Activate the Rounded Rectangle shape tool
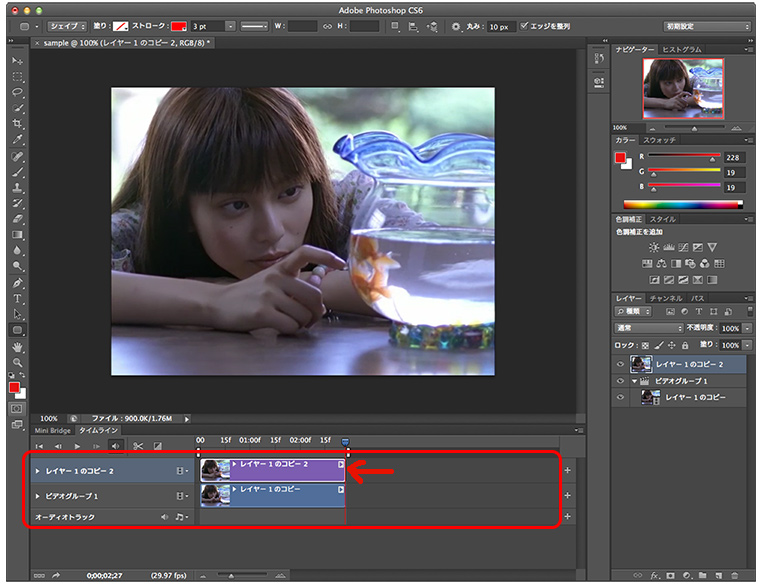 tap(17, 330)
